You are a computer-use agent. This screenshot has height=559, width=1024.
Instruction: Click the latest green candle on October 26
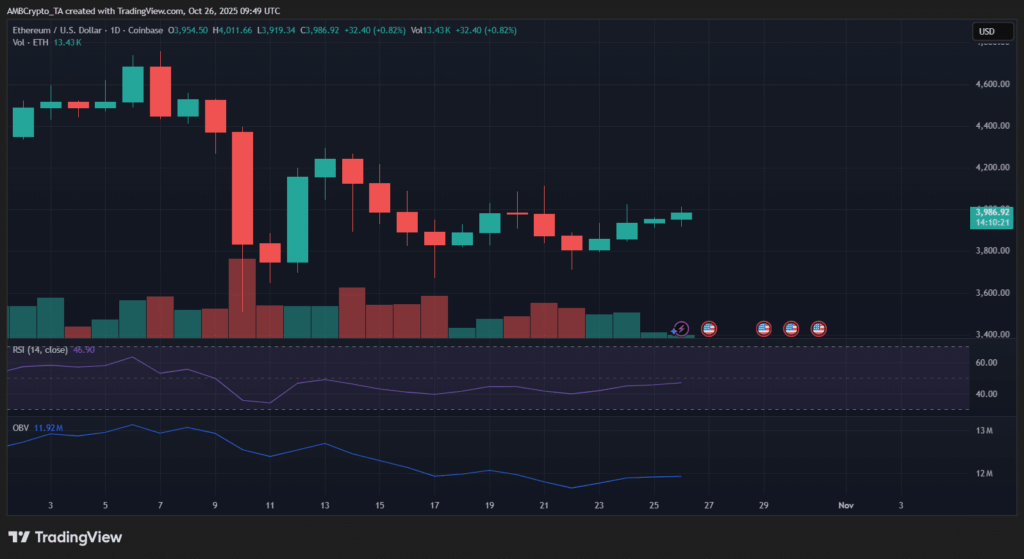coord(681,216)
